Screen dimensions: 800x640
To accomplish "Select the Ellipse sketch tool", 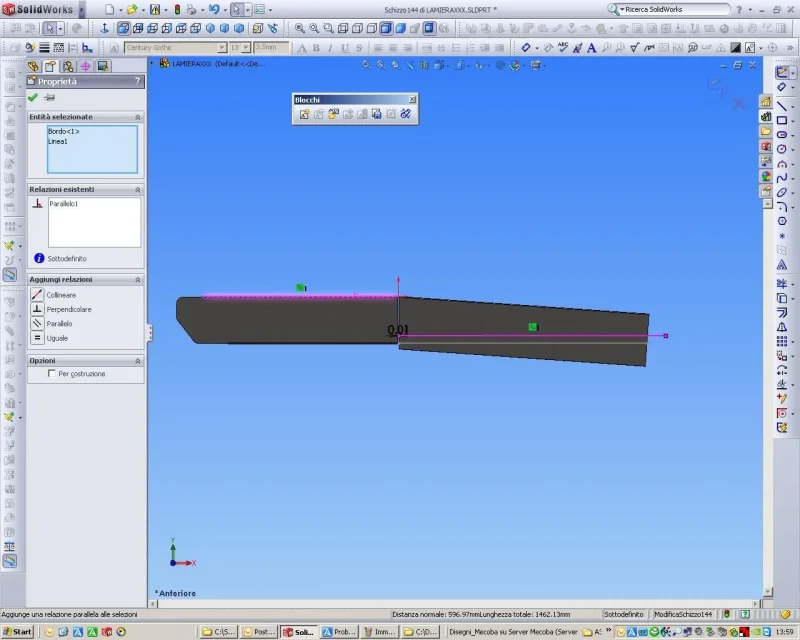I will tap(782, 192).
